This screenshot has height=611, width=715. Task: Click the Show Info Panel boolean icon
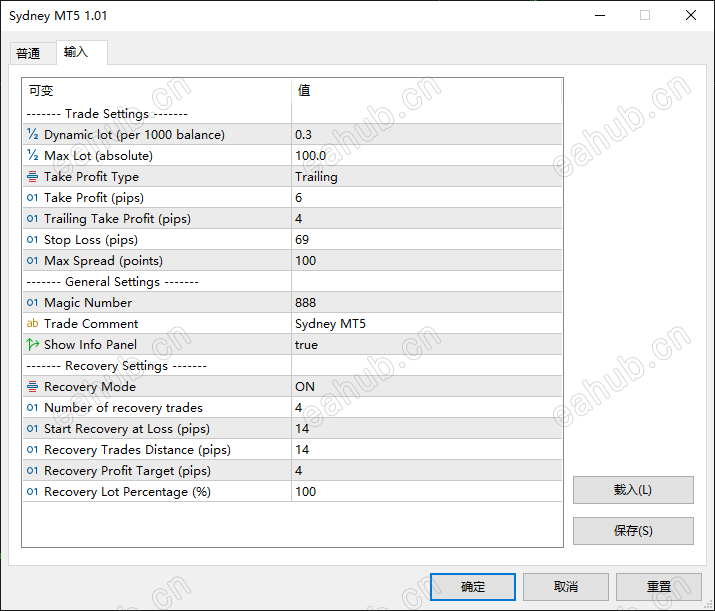click(x=32, y=344)
